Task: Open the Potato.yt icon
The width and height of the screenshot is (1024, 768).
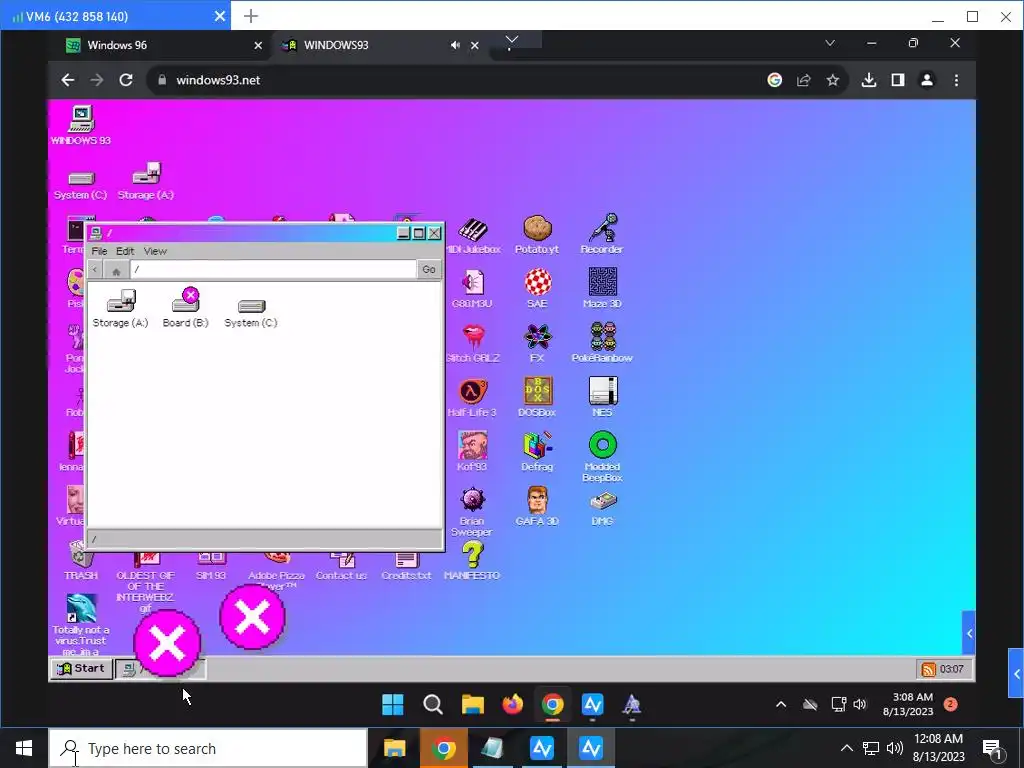Action: tap(537, 235)
